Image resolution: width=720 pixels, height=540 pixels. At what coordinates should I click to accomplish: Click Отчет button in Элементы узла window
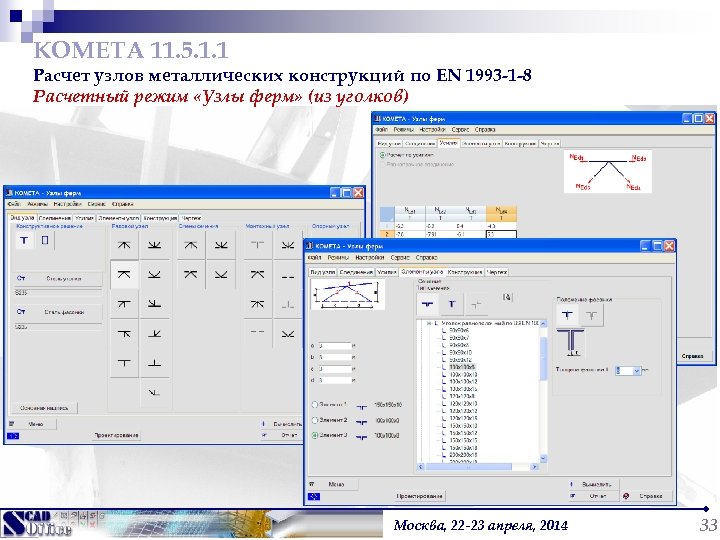click(x=595, y=496)
